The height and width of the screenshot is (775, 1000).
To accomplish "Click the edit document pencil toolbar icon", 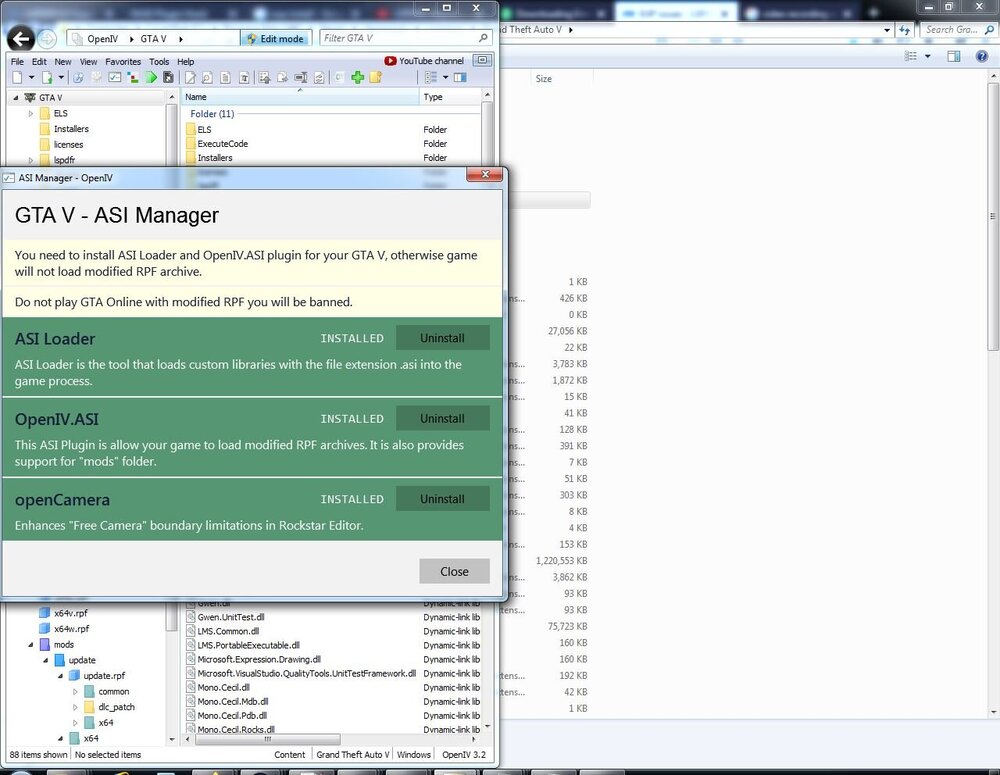I will pos(190,77).
